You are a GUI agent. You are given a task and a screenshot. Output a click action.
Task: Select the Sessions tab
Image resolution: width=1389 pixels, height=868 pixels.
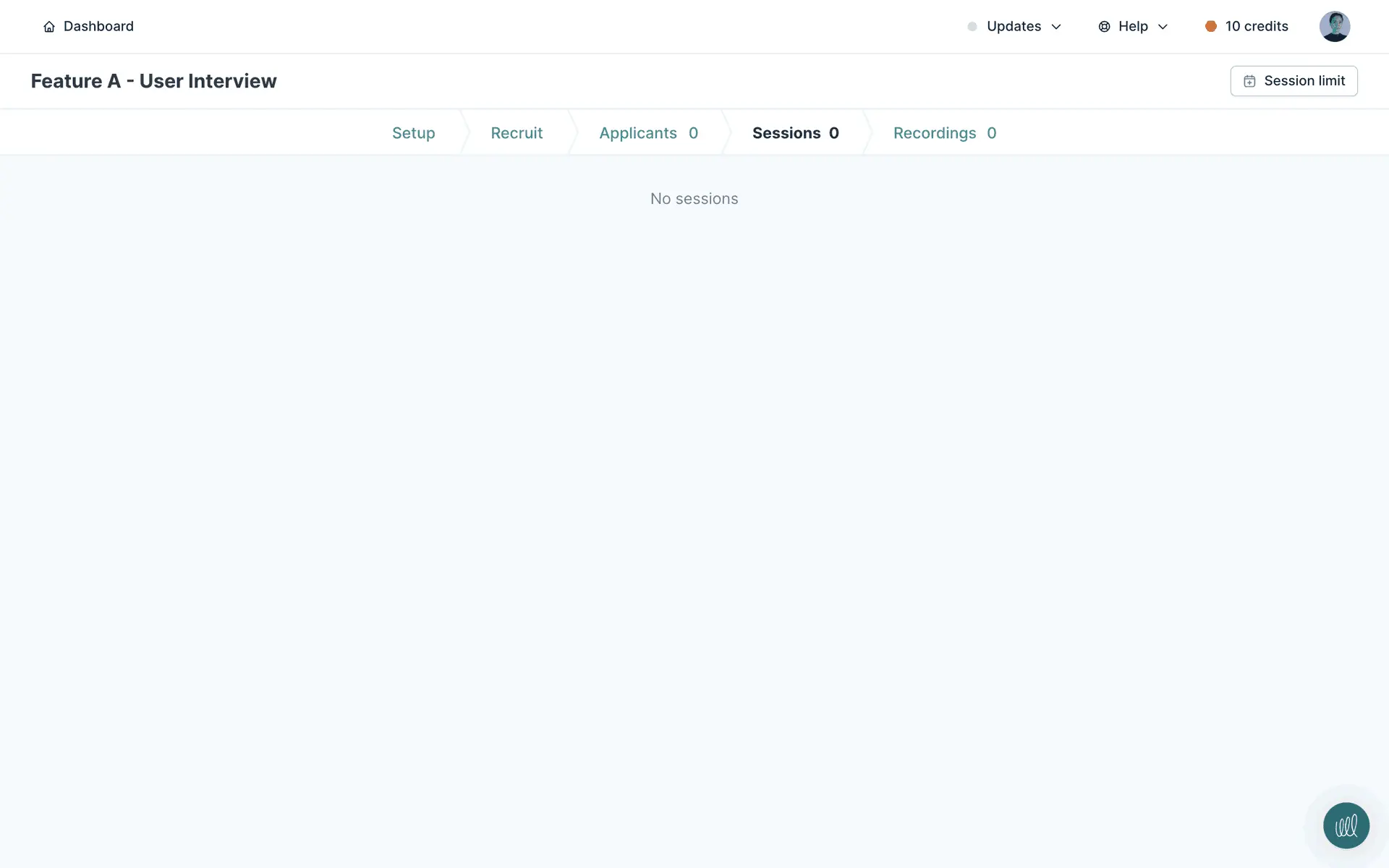click(x=795, y=133)
